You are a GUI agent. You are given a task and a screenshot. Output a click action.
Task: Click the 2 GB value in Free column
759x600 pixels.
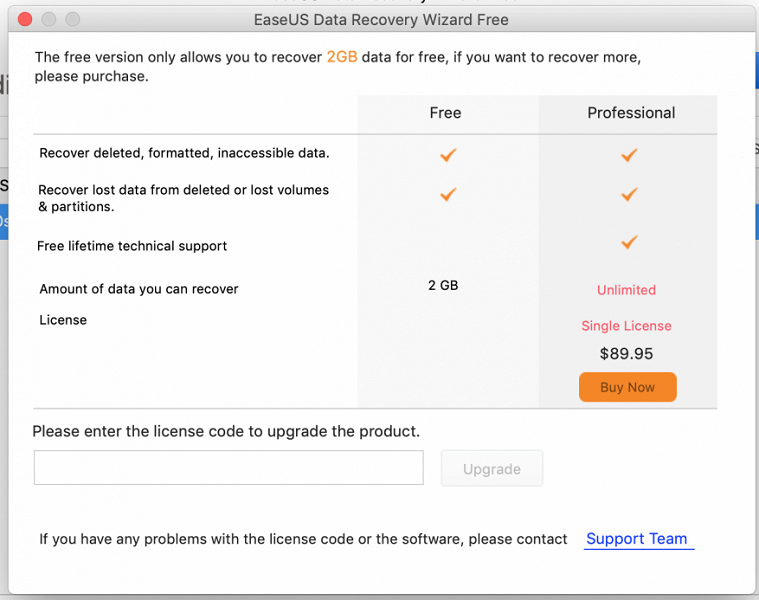coord(443,285)
